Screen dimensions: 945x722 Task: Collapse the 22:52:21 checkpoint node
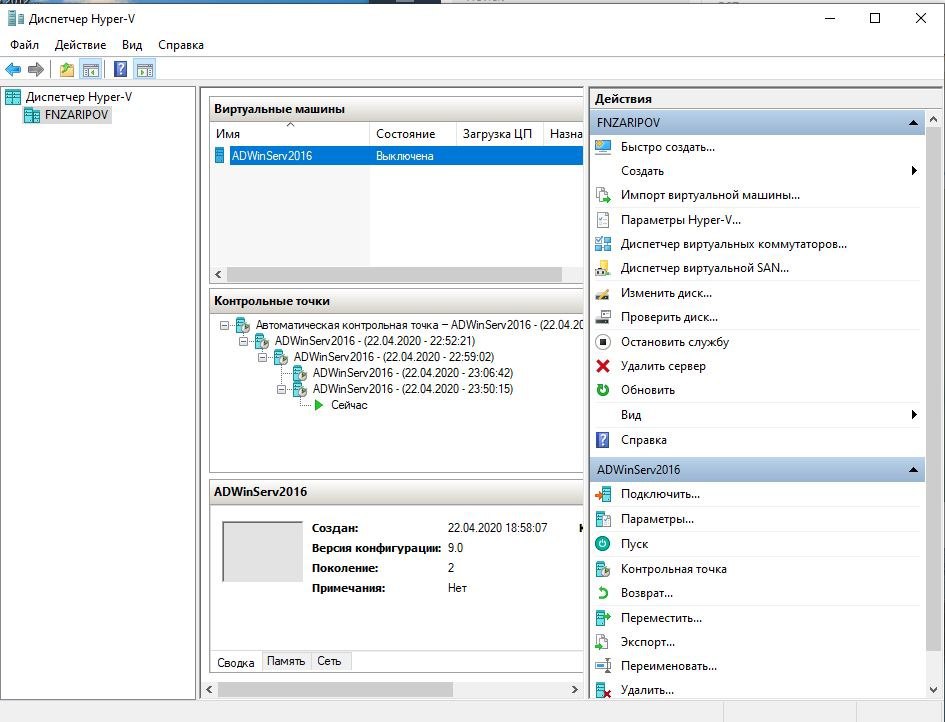pyautogui.click(x=243, y=342)
